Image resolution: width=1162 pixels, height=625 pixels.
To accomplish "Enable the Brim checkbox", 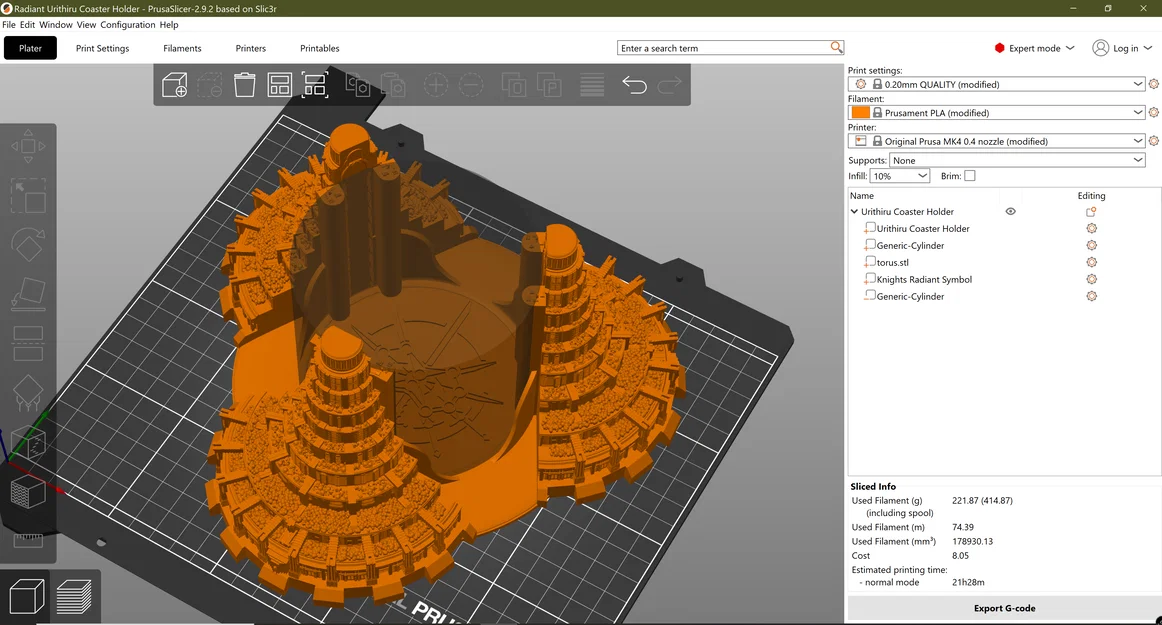I will tap(969, 176).
